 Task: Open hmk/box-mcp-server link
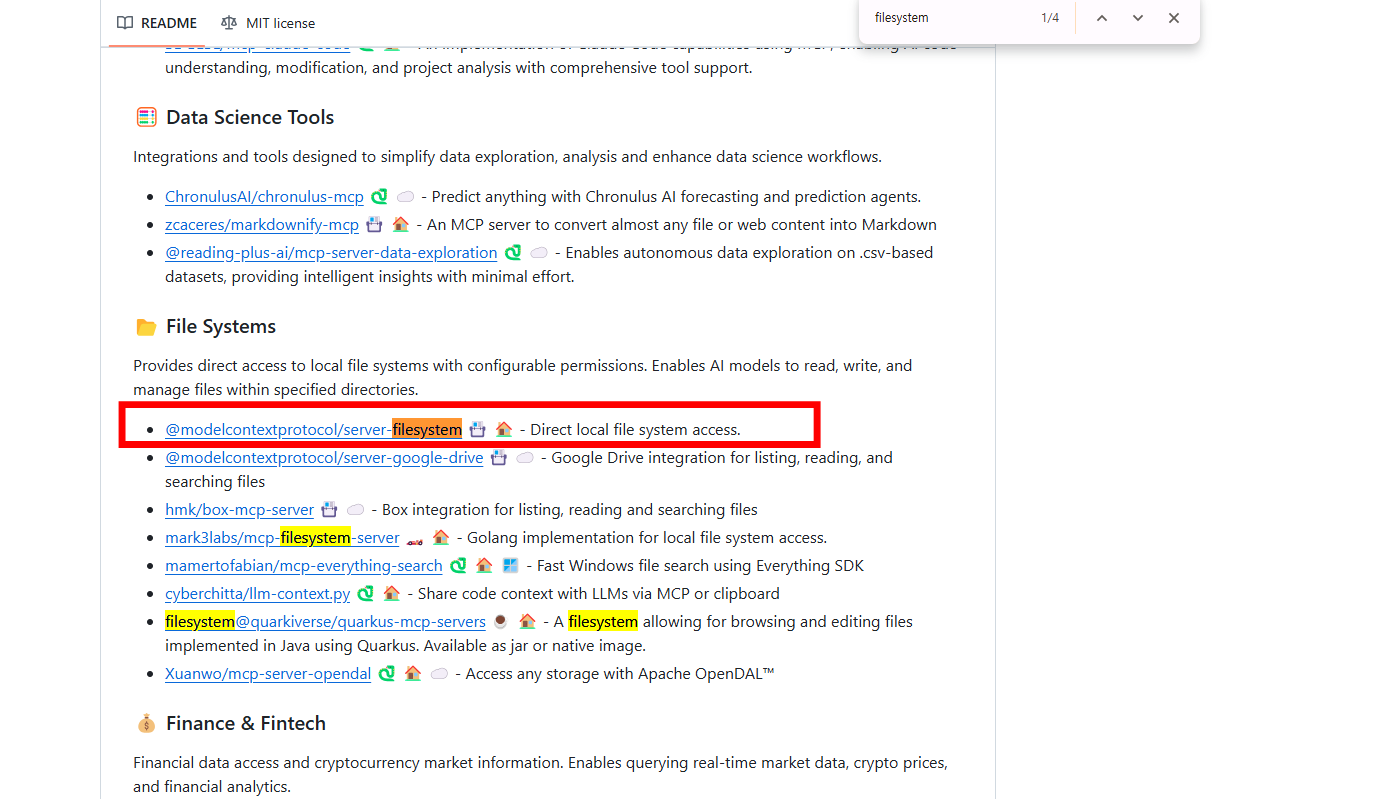point(239,510)
